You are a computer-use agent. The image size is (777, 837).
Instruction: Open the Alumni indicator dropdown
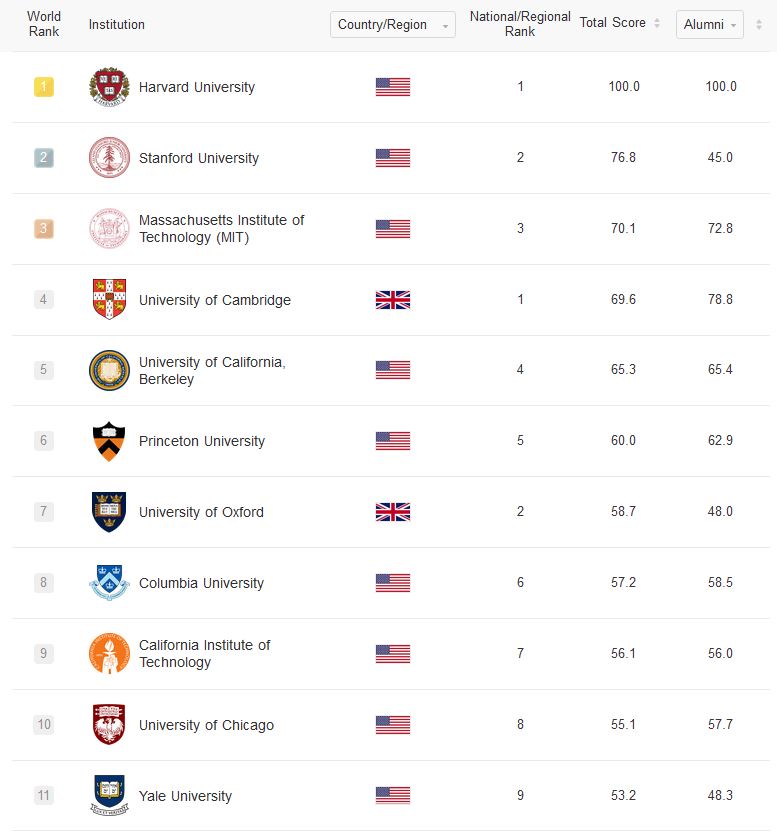tap(709, 25)
